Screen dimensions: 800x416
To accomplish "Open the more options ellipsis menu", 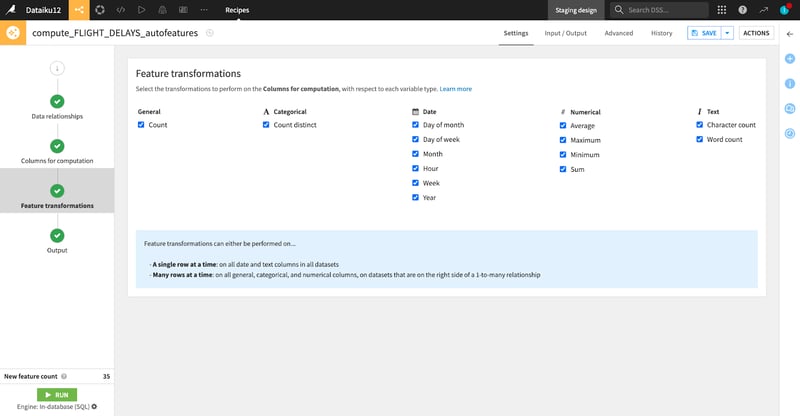I will pos(204,10).
